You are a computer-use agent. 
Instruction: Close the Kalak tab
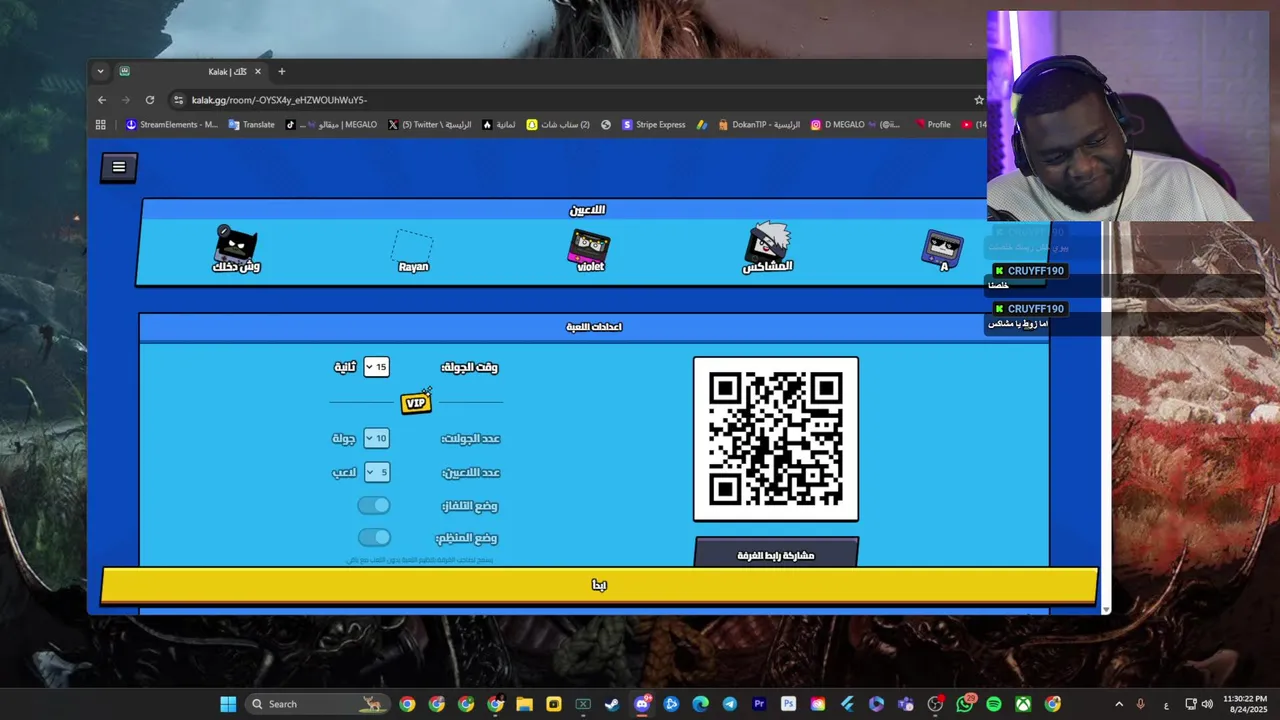257,72
